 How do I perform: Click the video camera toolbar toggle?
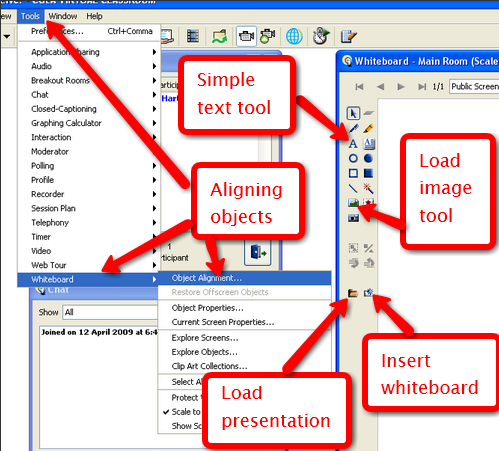[246, 36]
